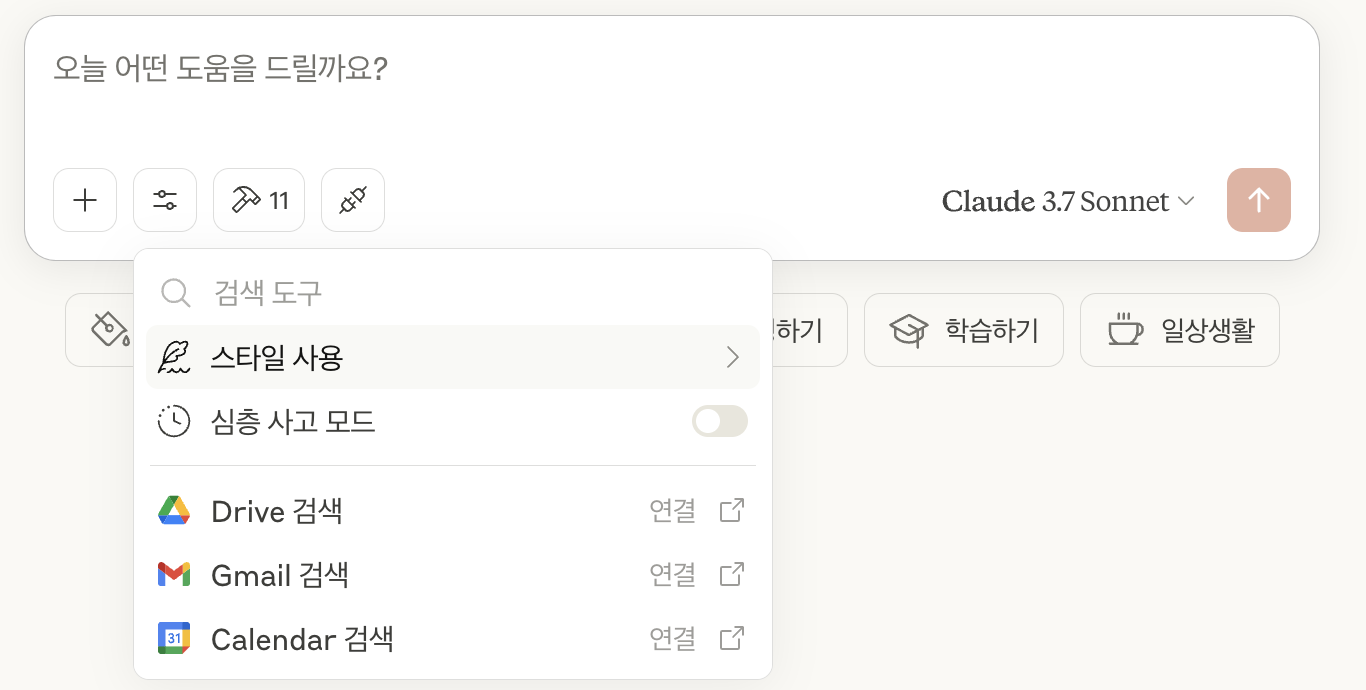Select the 스타일 사용 menu item

[x=277, y=357]
